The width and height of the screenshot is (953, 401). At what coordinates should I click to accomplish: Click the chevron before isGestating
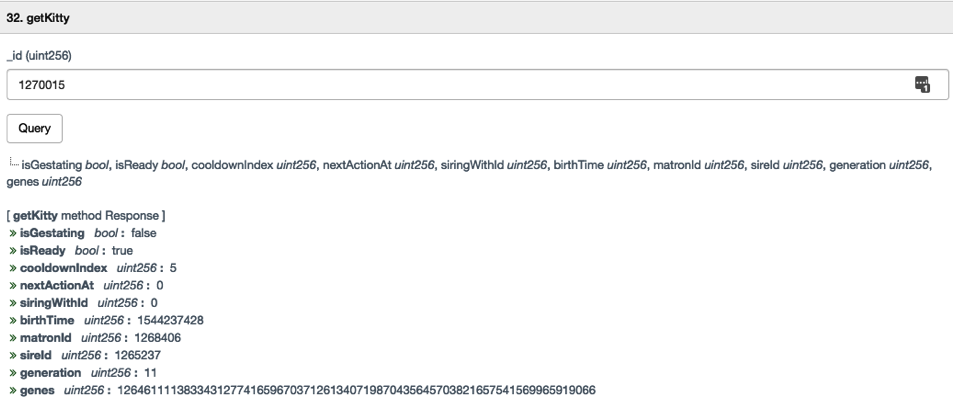click(12, 232)
